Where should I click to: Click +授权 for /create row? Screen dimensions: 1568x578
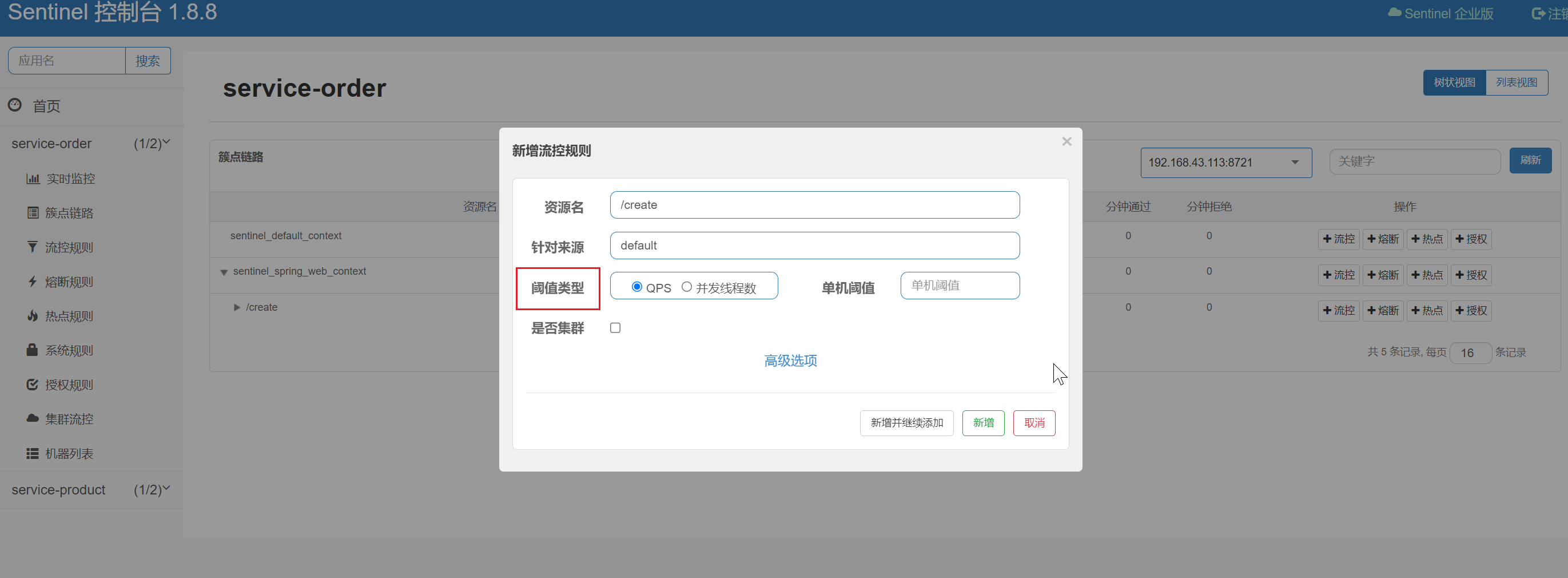pyautogui.click(x=1471, y=311)
